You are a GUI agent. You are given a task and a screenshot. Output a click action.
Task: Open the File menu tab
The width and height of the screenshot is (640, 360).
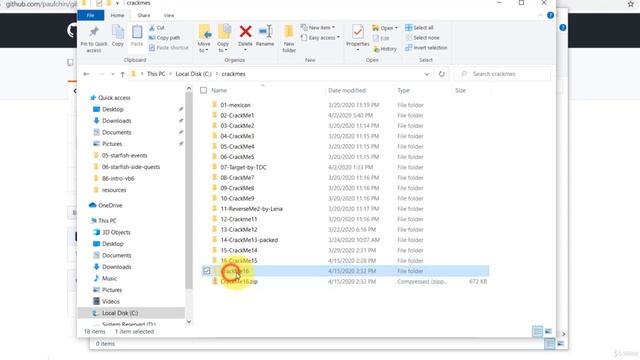point(91,16)
